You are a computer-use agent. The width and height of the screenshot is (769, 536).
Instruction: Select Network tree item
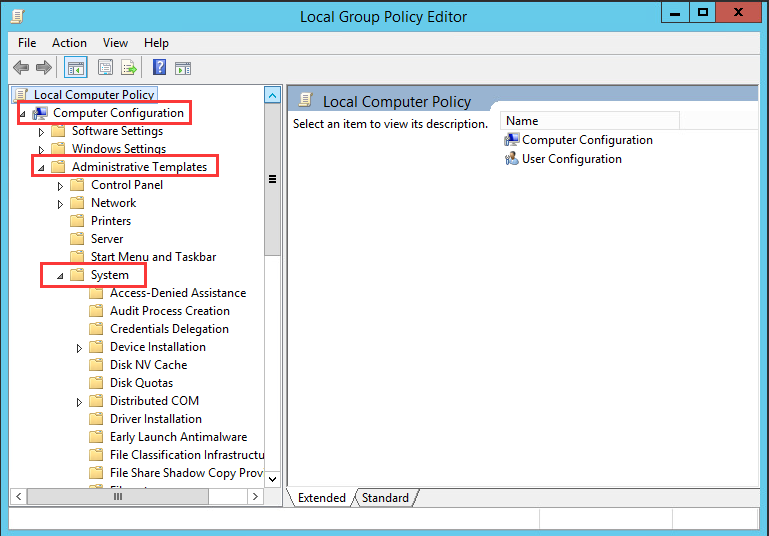[113, 203]
